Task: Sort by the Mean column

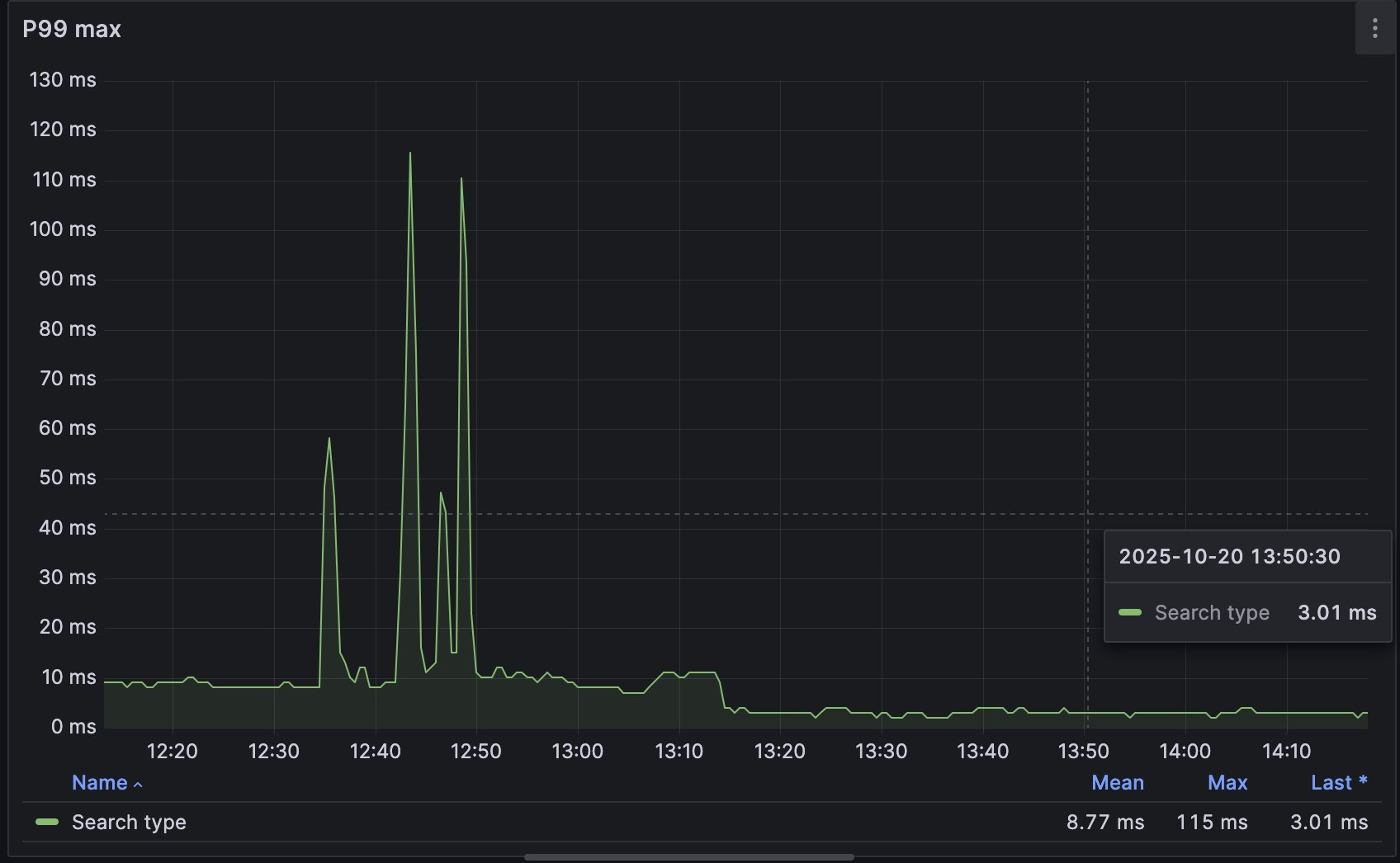Action: click(1118, 782)
